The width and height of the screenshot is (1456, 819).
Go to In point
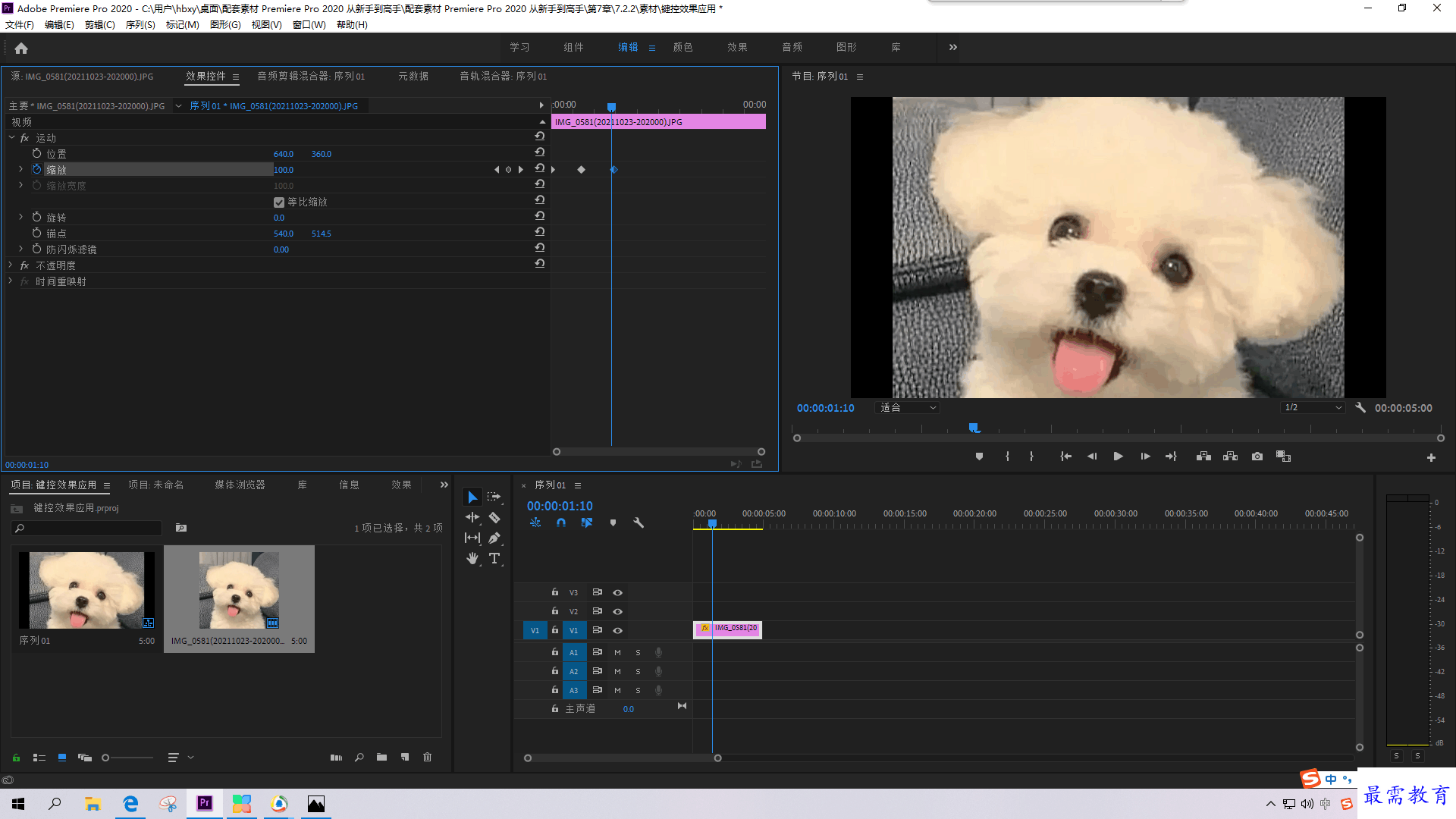click(x=1065, y=457)
